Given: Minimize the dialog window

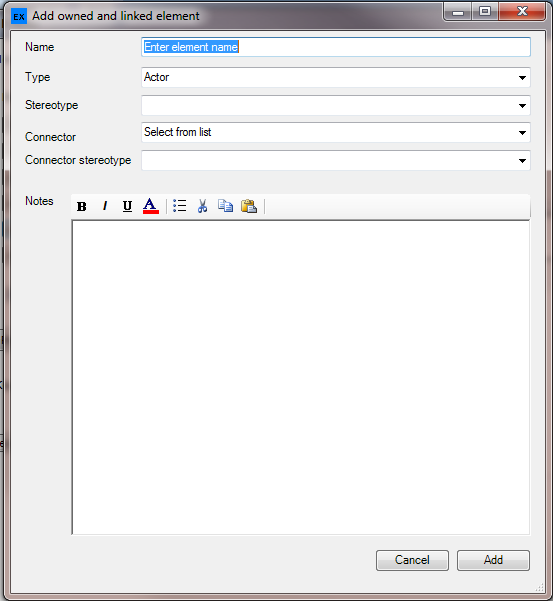Looking at the screenshot, I should [458, 11].
